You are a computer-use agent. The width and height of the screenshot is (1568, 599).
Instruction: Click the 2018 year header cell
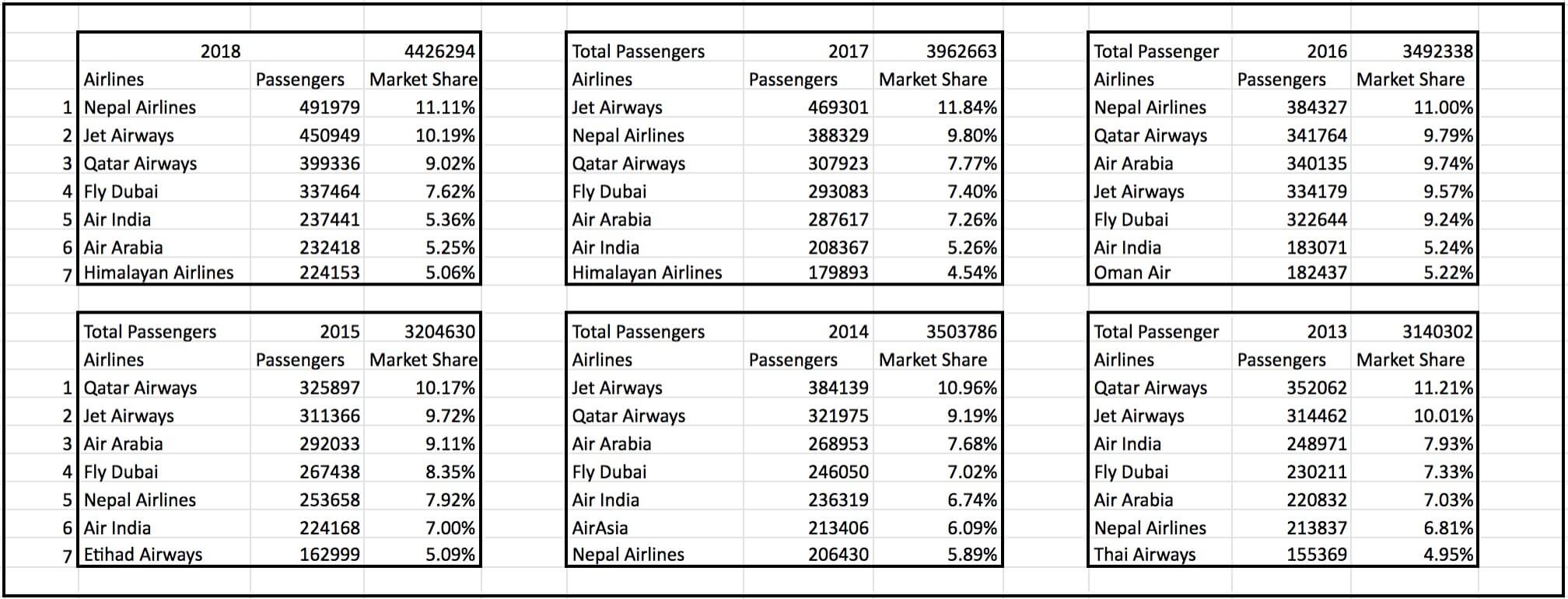(x=220, y=51)
